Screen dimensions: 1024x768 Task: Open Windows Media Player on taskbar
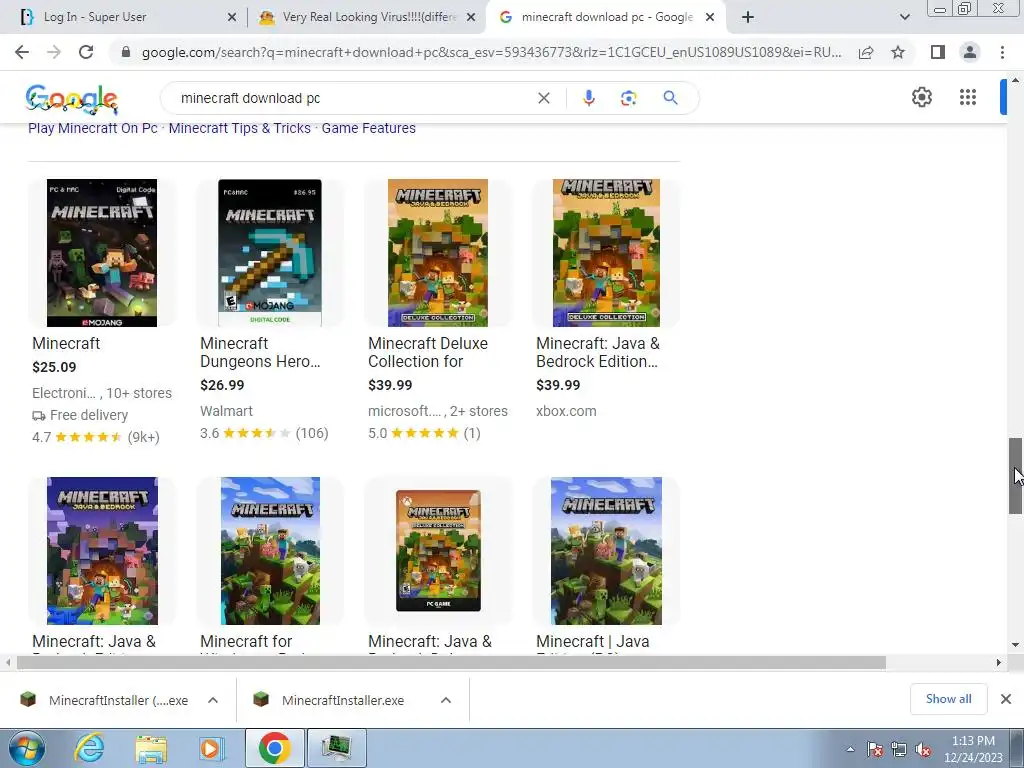tap(212, 748)
